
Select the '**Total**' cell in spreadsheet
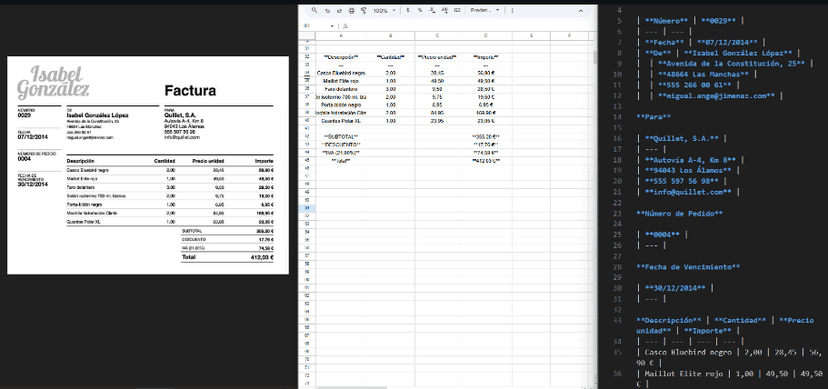tap(341, 160)
